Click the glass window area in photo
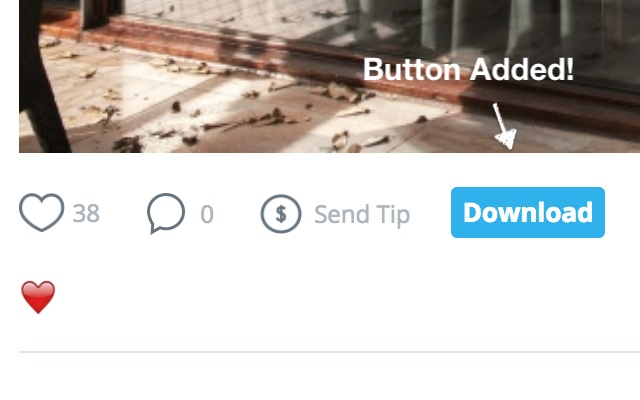Screen dimensions: 640x400 coord(490,29)
